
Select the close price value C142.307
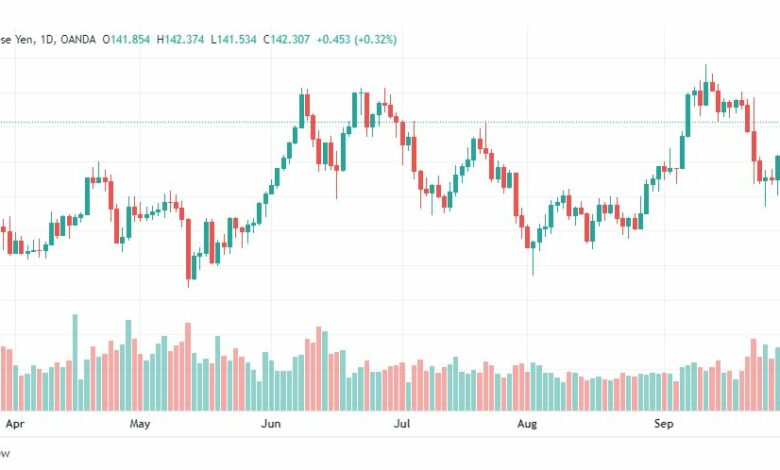(x=287, y=39)
